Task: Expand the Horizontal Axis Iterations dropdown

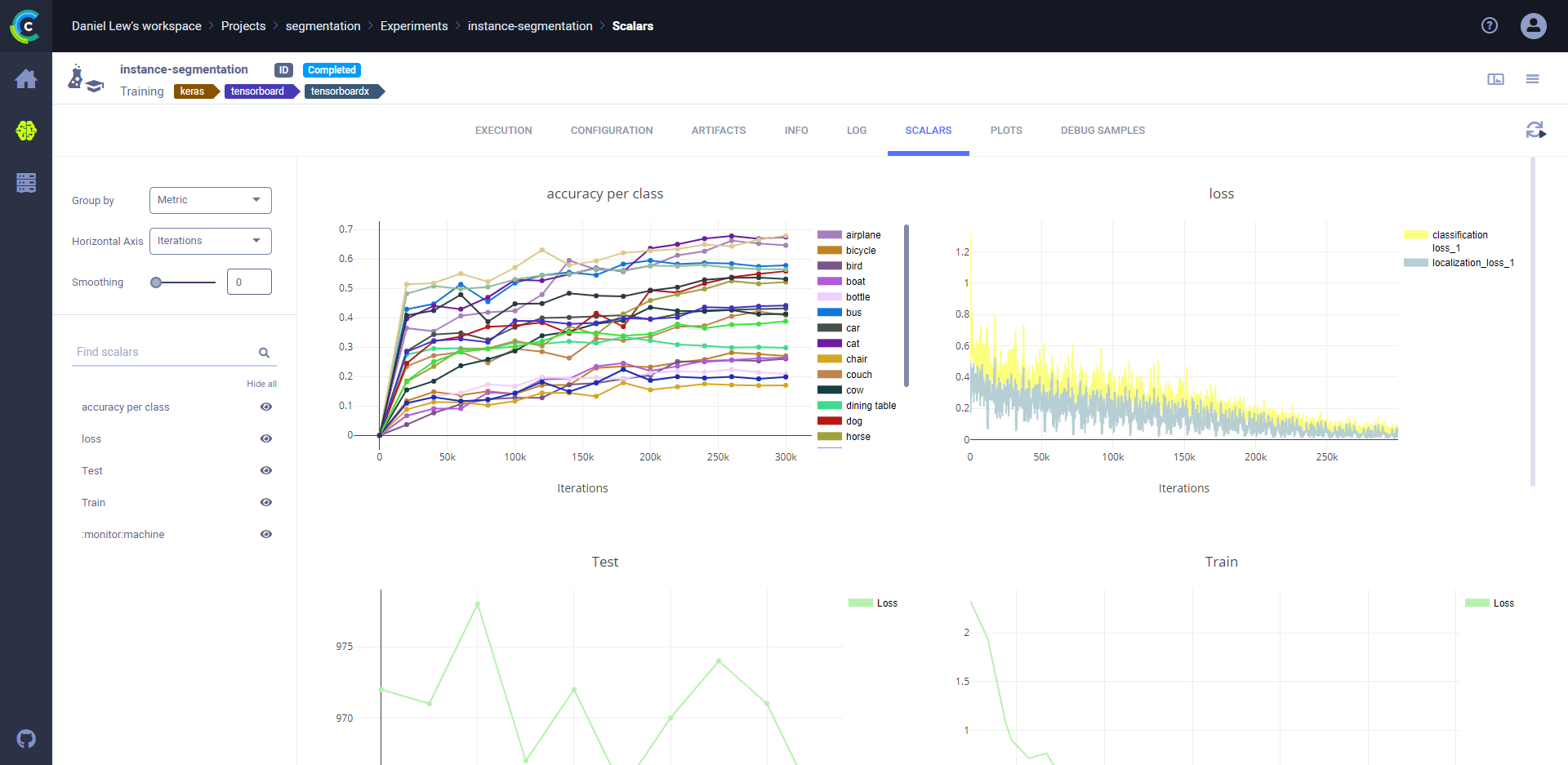Action: point(210,241)
